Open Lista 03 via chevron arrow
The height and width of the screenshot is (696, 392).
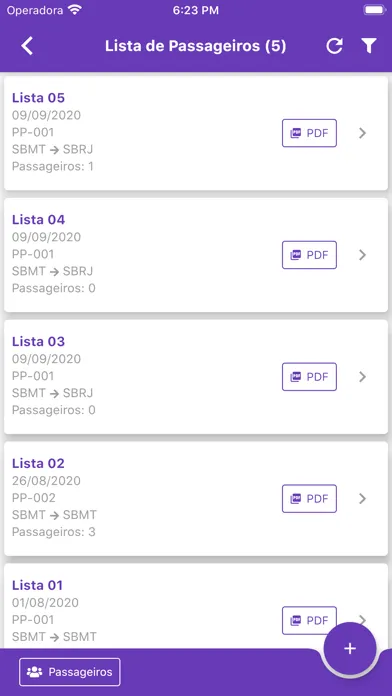[x=363, y=377]
